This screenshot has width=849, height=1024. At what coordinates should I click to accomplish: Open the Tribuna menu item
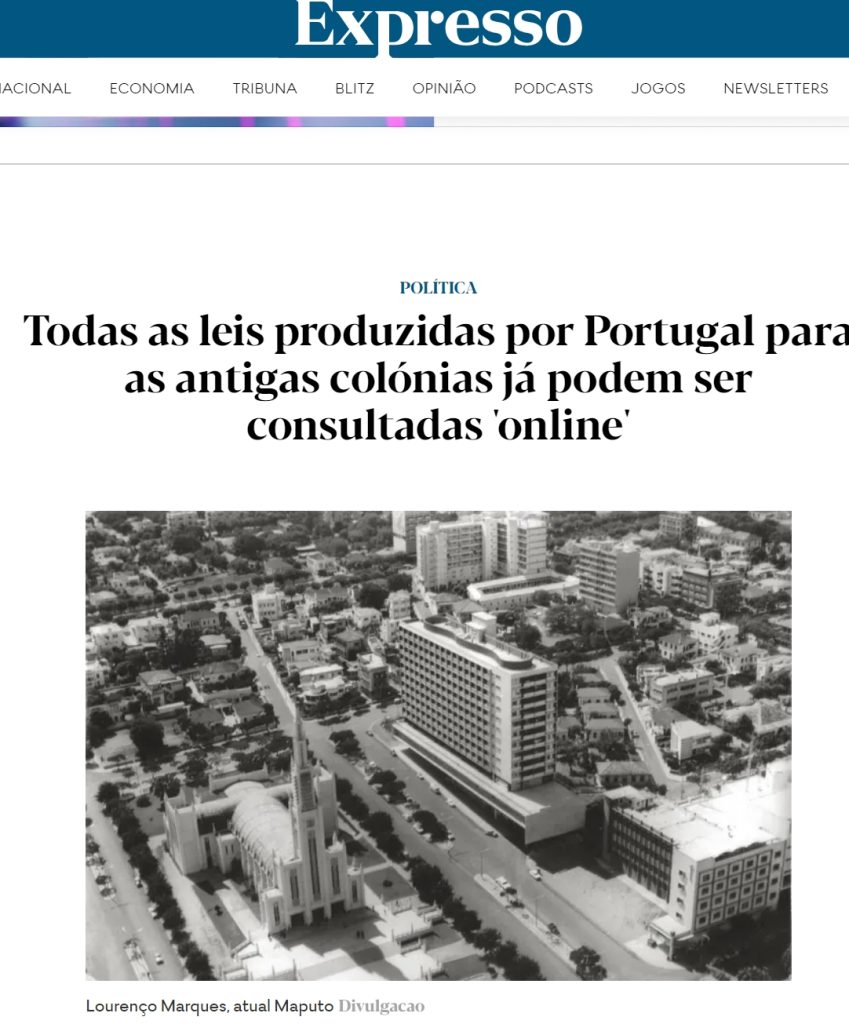(265, 88)
